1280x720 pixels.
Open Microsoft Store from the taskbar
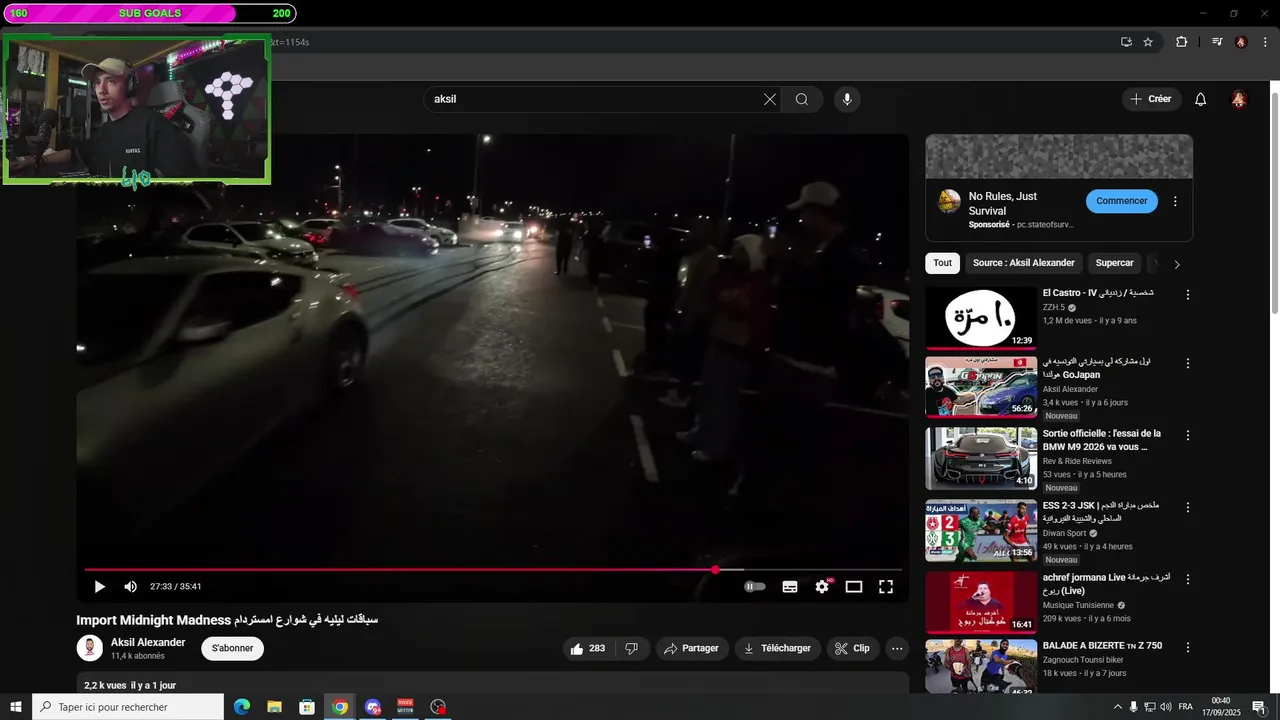click(x=307, y=707)
